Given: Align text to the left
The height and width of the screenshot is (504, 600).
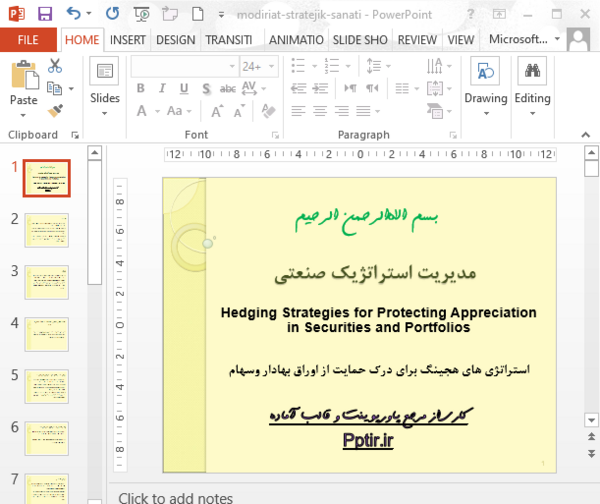Looking at the screenshot, I should click(298, 111).
